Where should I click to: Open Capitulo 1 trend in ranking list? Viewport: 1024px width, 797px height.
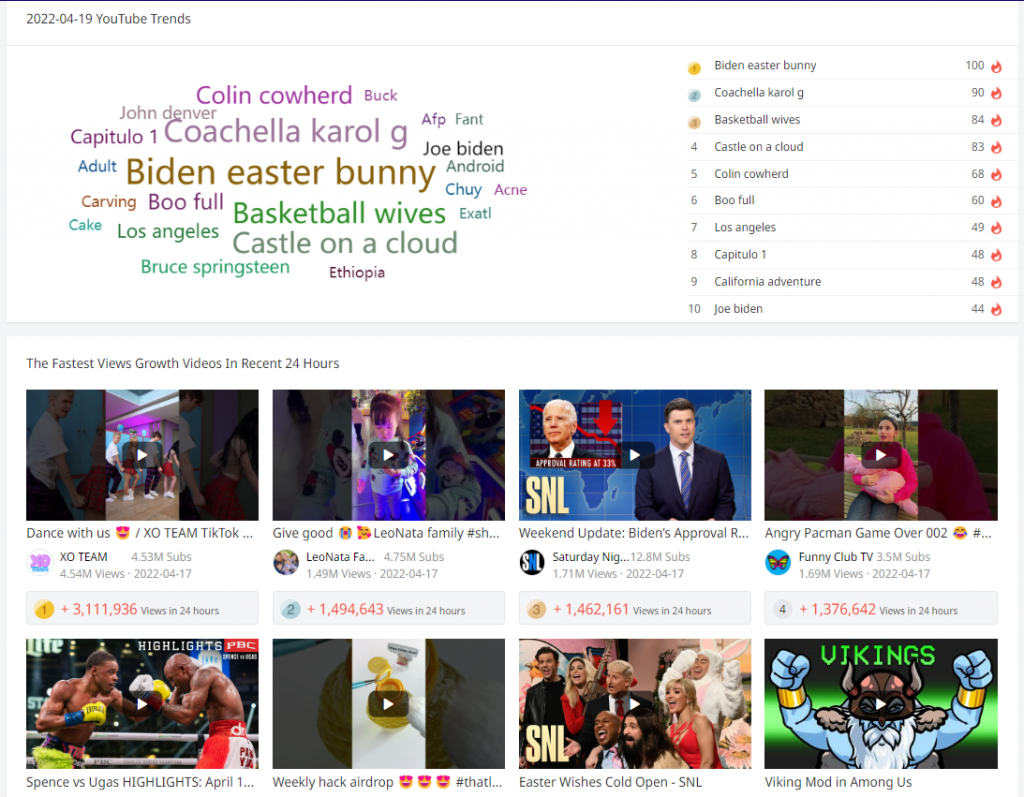(740, 255)
